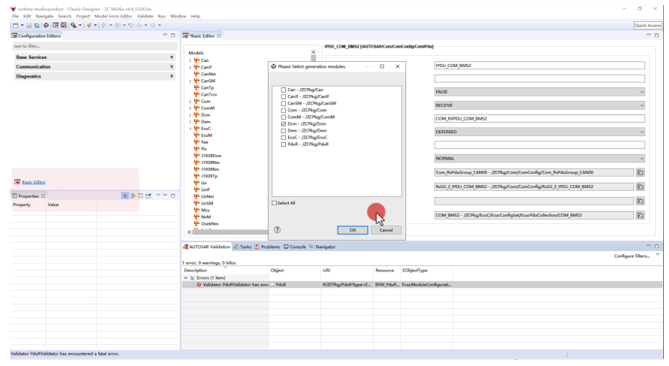Tick the Dem - /ZCPkg/Dem checkbox
The height and width of the screenshot is (366, 669).
[x=283, y=131]
